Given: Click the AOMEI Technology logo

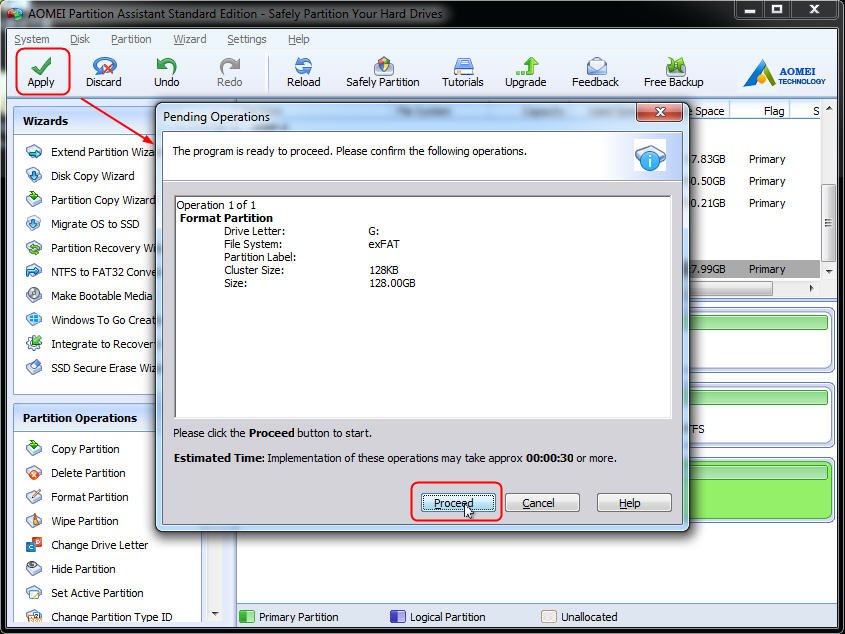Looking at the screenshot, I should click(x=785, y=74).
